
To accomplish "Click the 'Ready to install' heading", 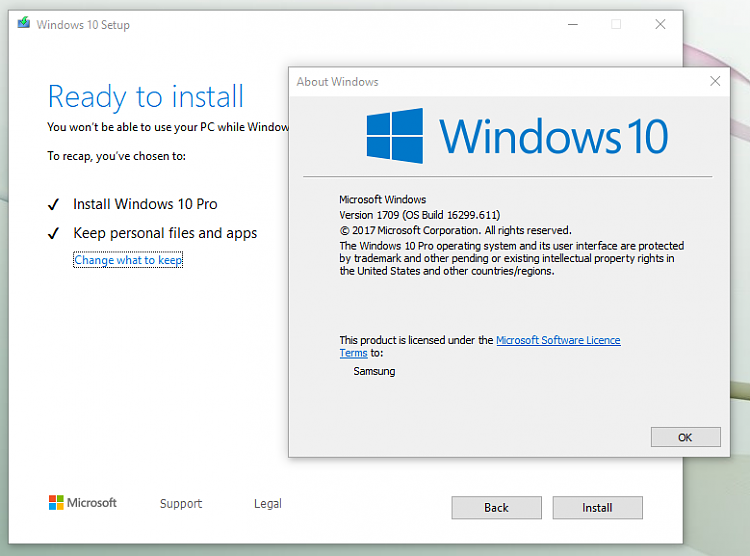I will [x=146, y=97].
